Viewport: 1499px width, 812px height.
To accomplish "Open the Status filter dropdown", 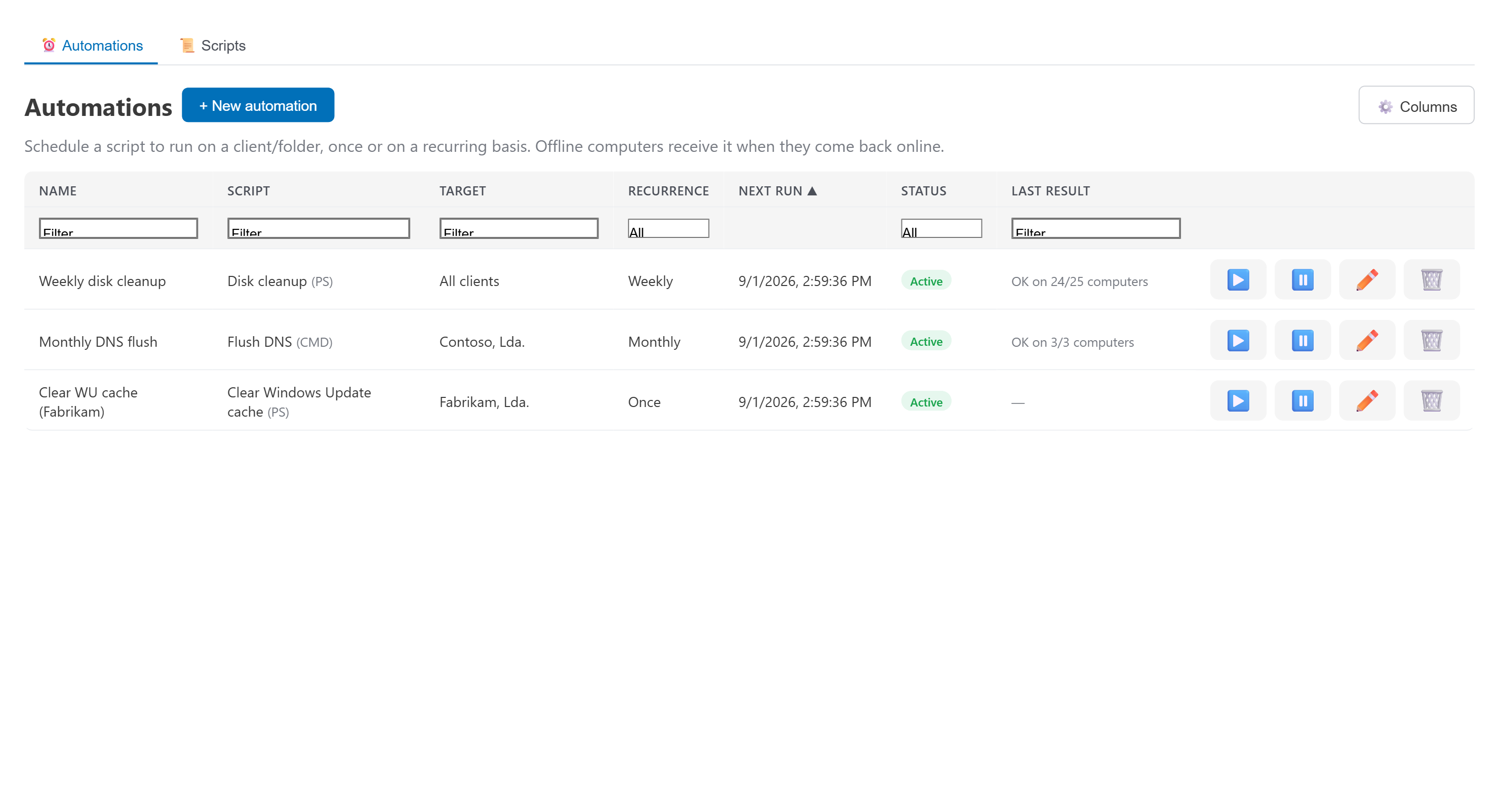I will [941, 229].
